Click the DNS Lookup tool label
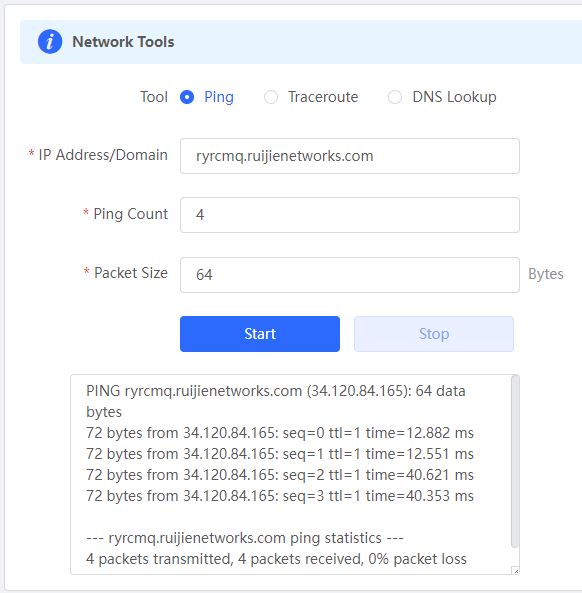582x593 pixels. [x=454, y=97]
